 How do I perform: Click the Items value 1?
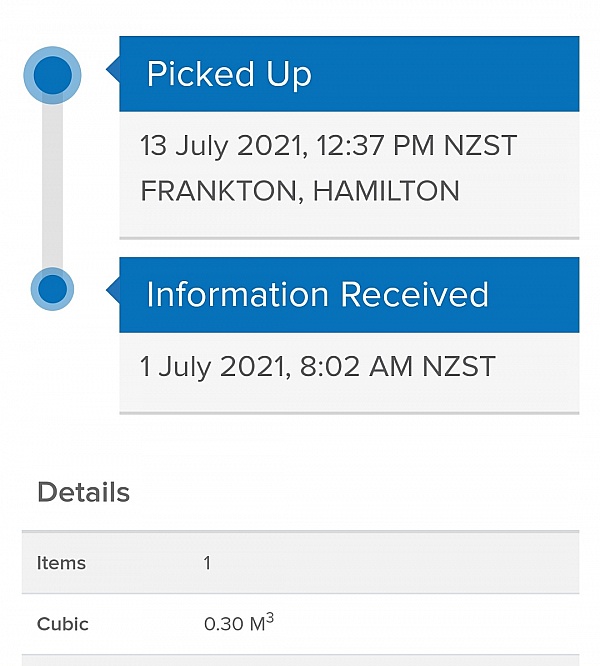(x=207, y=563)
